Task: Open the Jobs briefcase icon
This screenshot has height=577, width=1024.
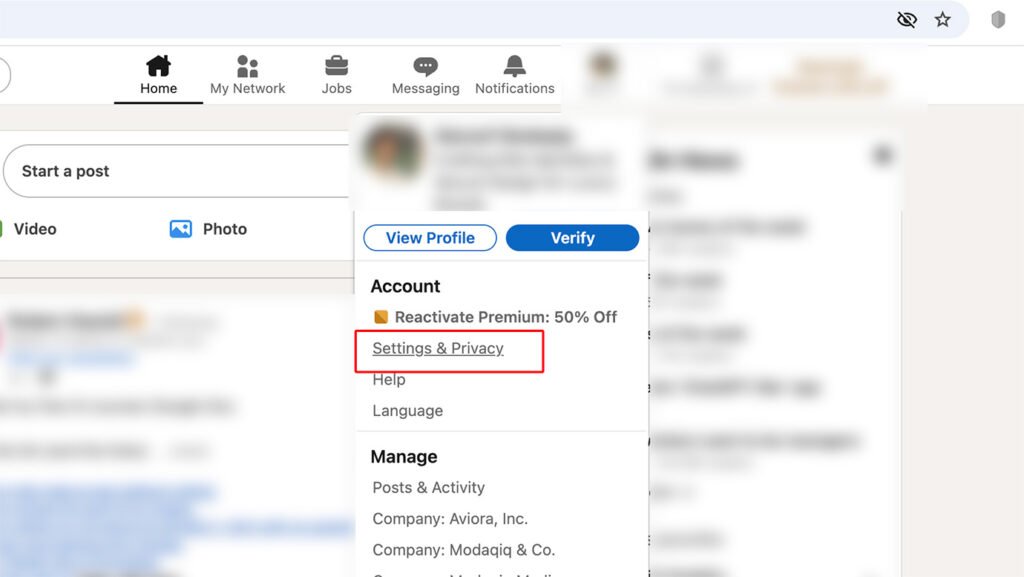Action: click(336, 67)
